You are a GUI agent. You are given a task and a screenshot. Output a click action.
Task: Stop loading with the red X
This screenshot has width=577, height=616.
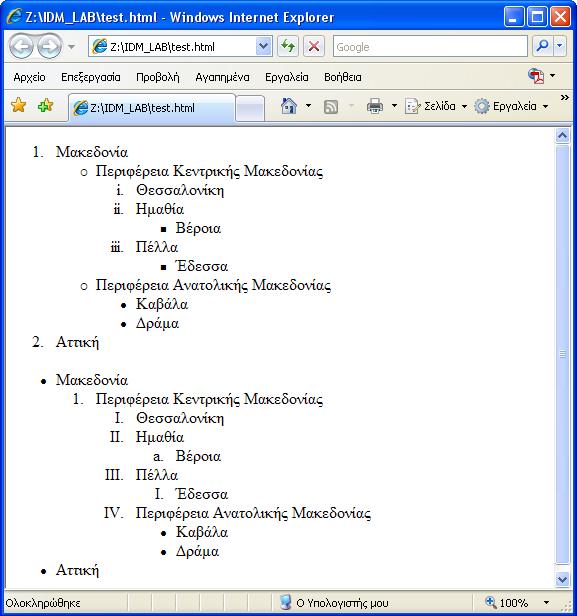[x=313, y=47]
